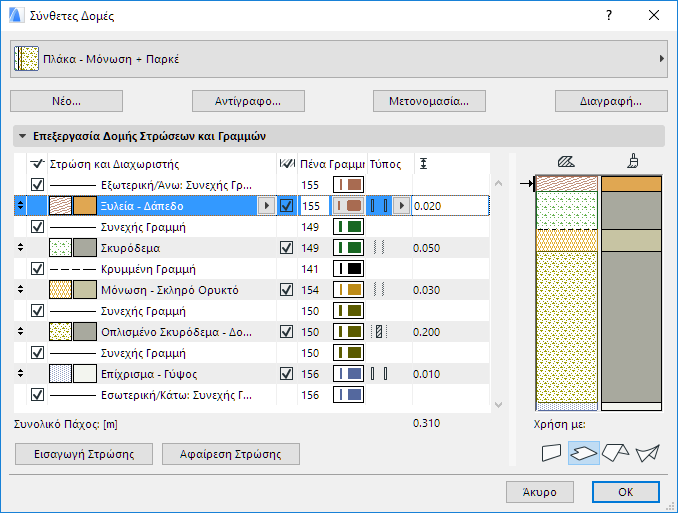Collapse Επεξεργασία Δομής Στρώσεων και Γραμμών panel
This screenshot has width=678, height=513.
tap(22, 136)
